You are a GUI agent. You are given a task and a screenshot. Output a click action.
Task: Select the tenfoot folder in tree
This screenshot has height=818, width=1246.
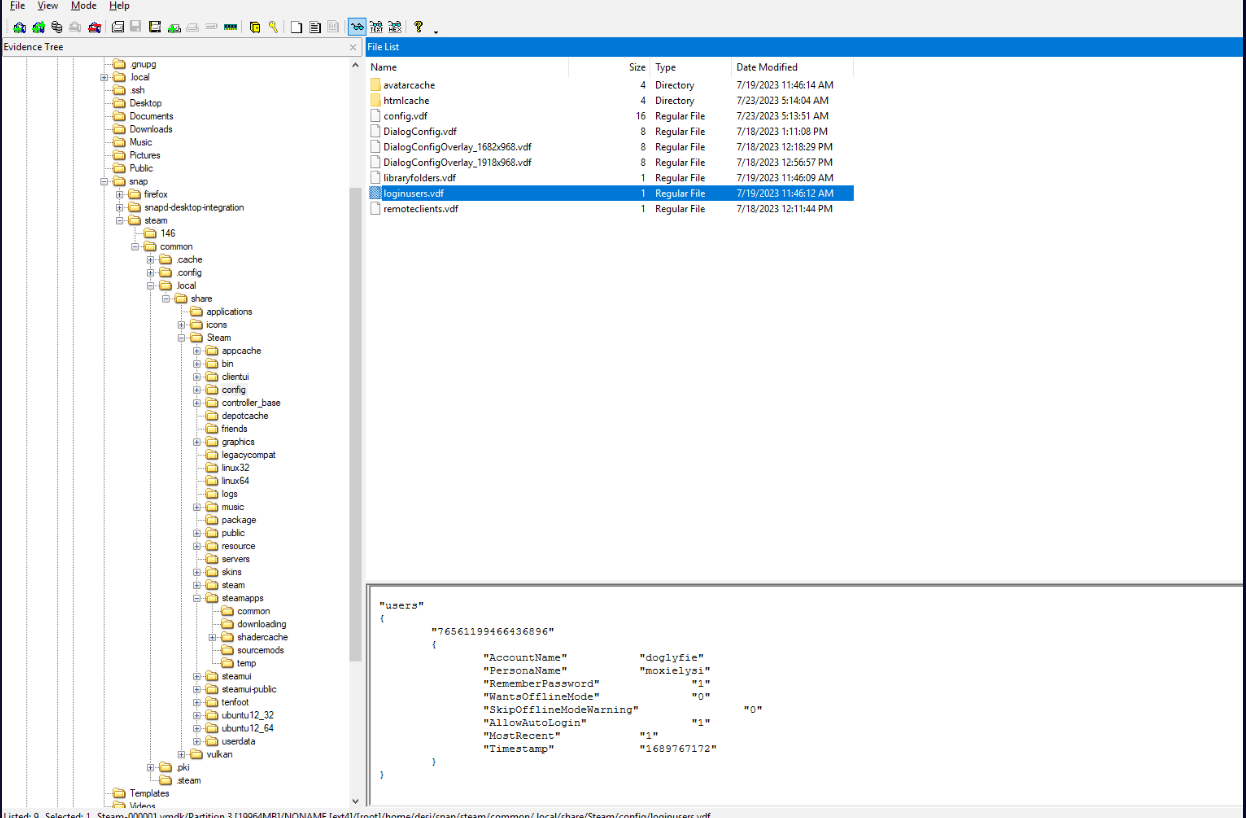click(235, 702)
